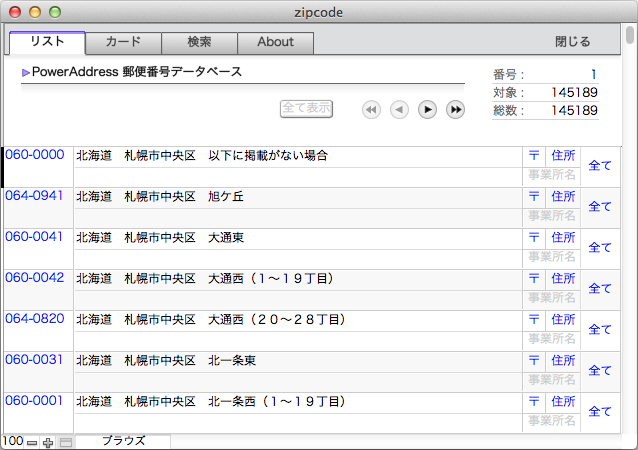
Task: Toggle the status area icon at bottom
Action: [x=65, y=442]
